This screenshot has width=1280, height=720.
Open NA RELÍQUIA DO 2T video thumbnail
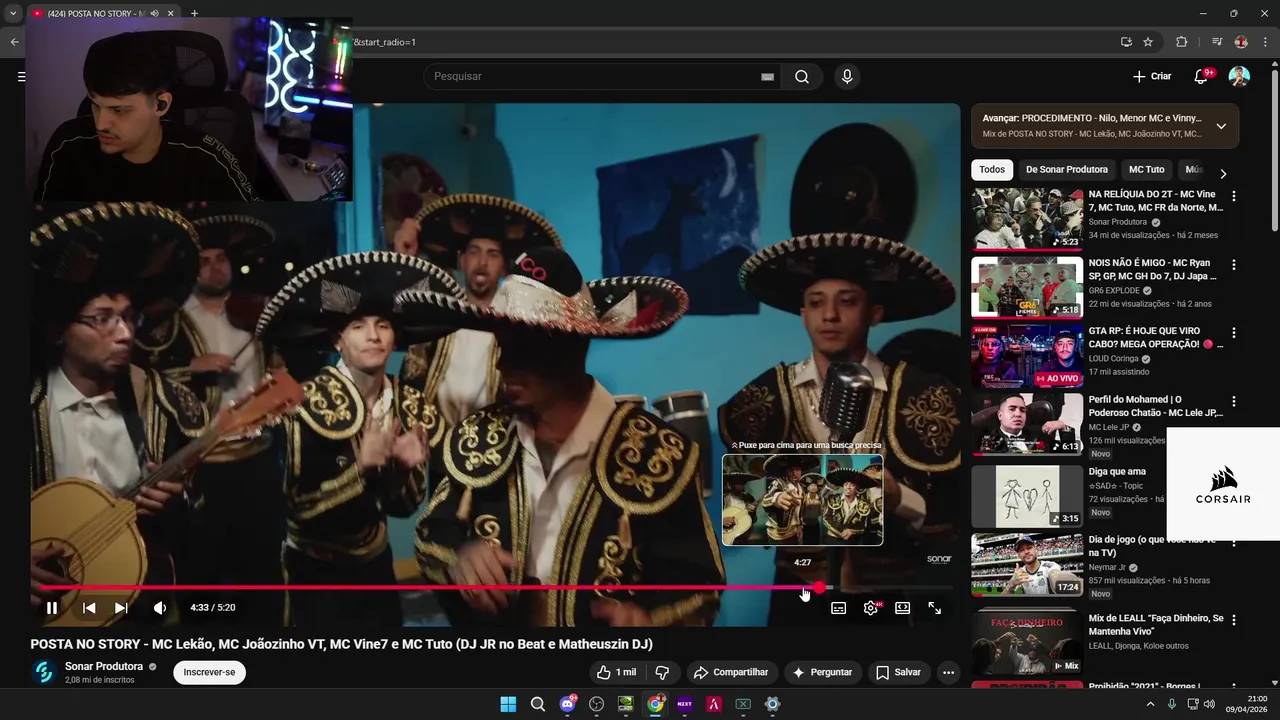(x=1027, y=219)
